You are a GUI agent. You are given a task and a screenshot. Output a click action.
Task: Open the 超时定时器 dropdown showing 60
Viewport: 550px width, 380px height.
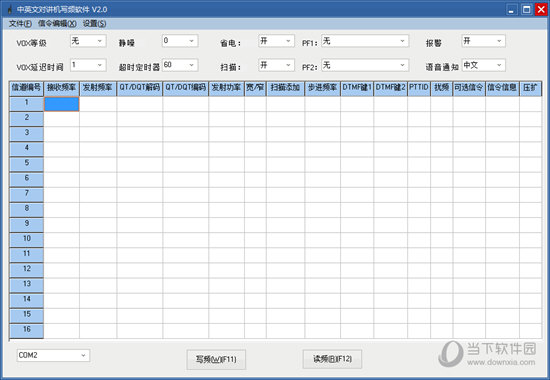click(180, 65)
